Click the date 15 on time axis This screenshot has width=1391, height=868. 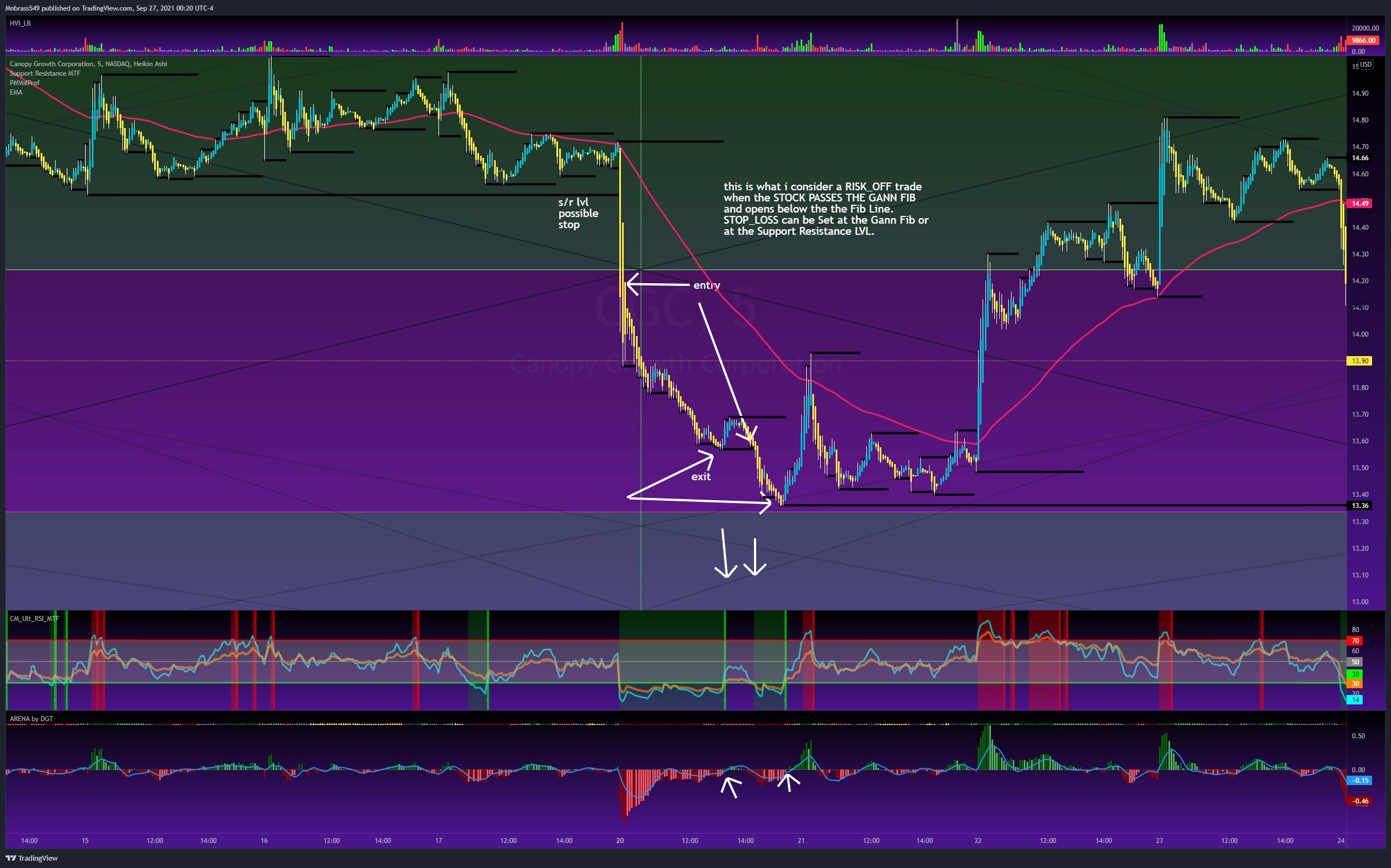[85, 840]
